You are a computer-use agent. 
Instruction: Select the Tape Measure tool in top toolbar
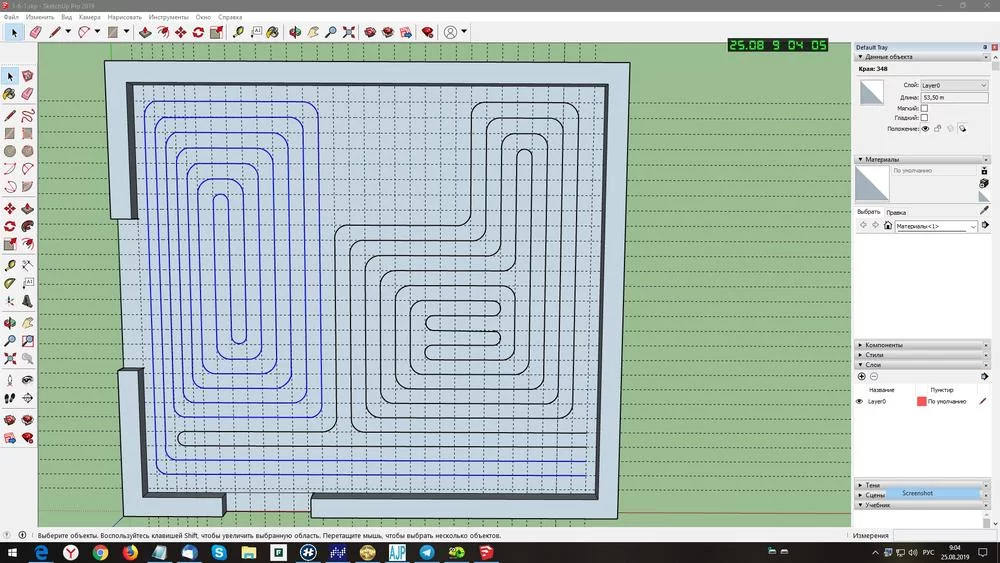coord(238,32)
